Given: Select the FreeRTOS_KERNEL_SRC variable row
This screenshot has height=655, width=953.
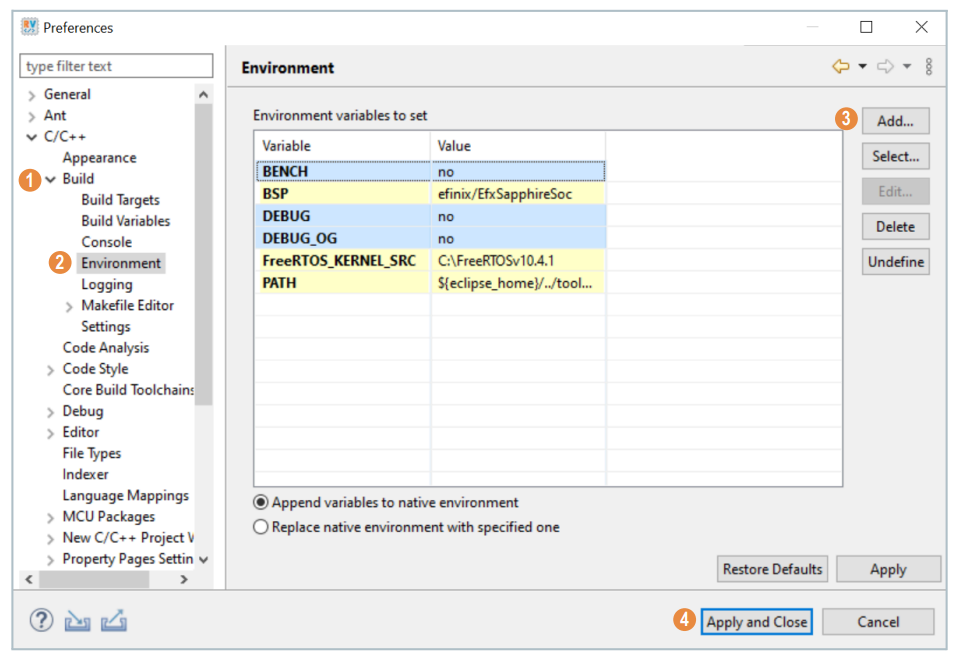Looking at the screenshot, I should pyautogui.click(x=339, y=261).
